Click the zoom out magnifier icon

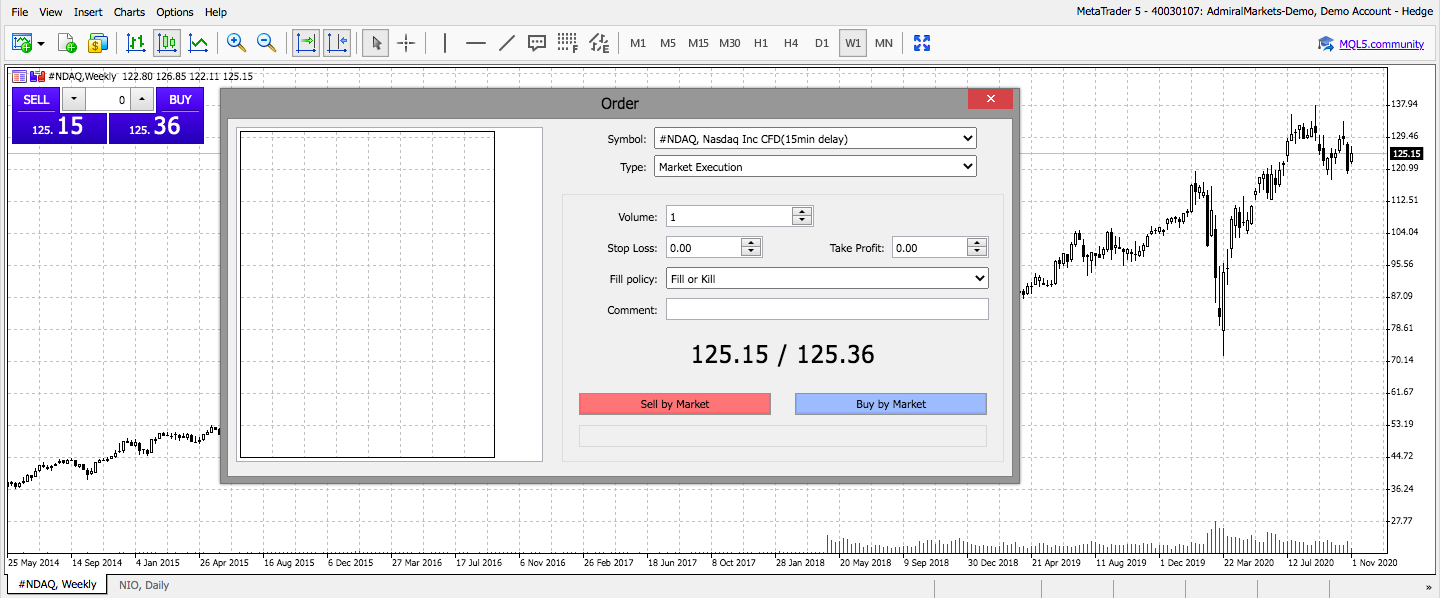[267, 43]
